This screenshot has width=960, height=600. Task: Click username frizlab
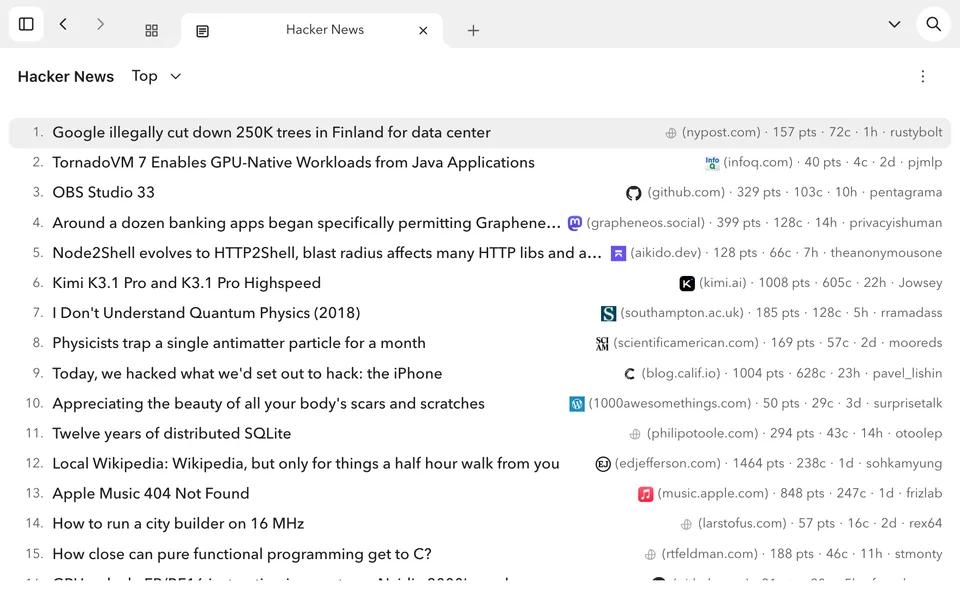point(924,493)
